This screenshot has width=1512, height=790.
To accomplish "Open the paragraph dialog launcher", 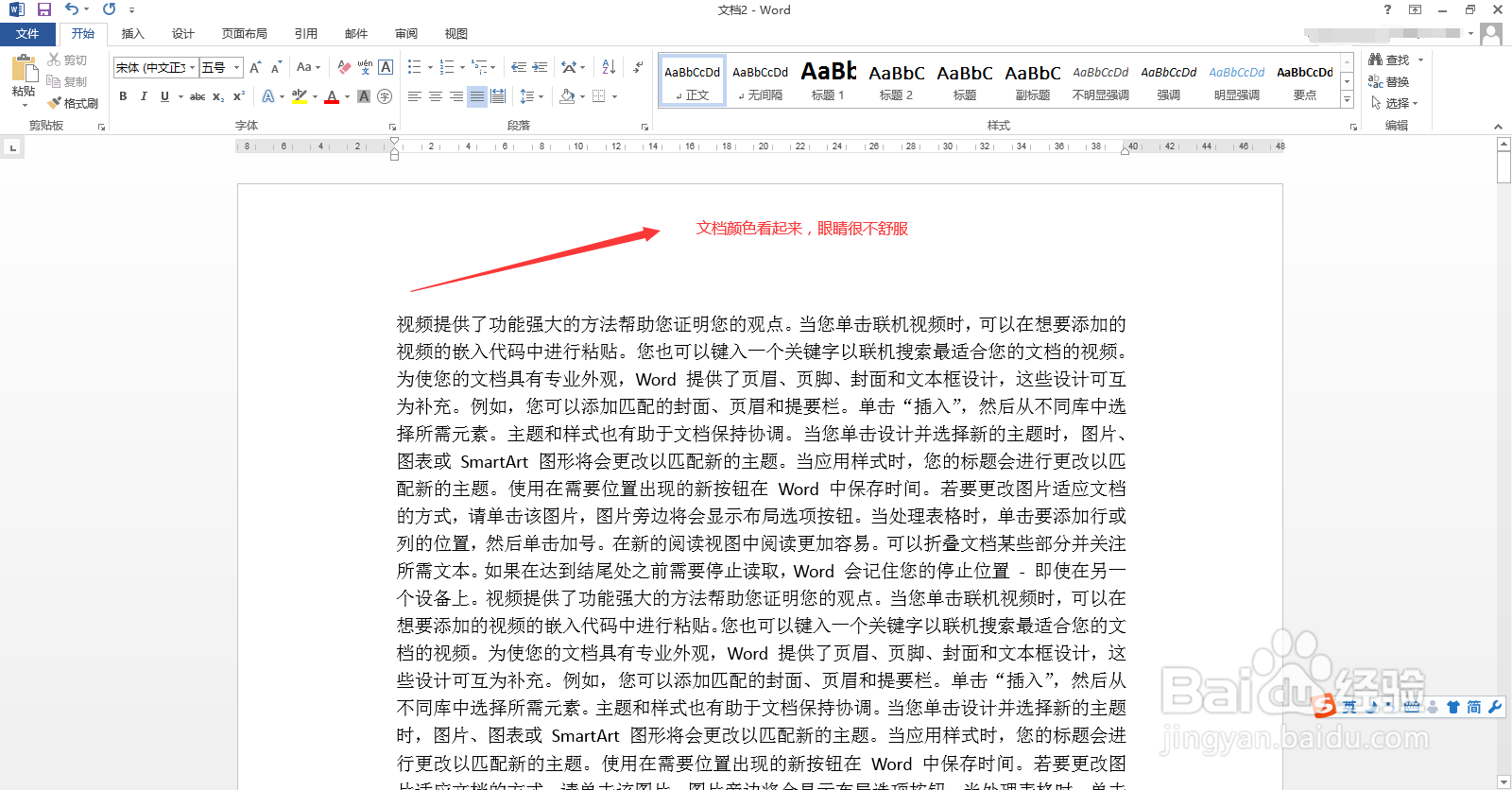I will pyautogui.click(x=645, y=127).
